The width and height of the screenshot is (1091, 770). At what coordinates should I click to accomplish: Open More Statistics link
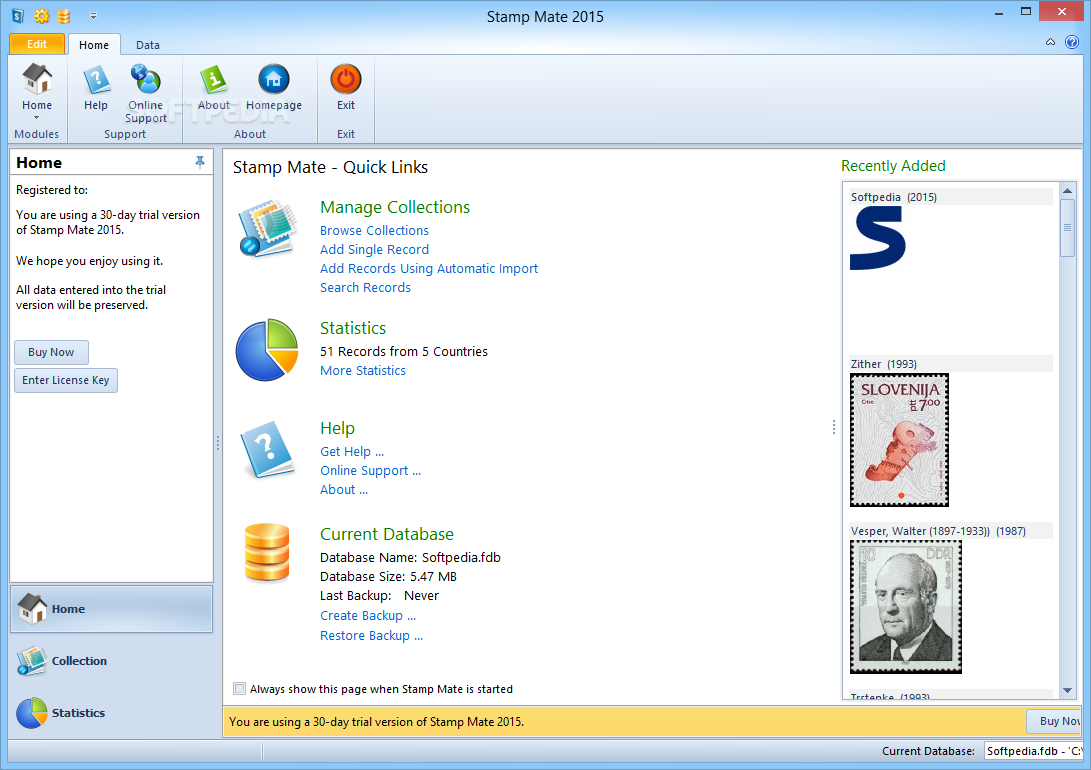[x=363, y=371]
